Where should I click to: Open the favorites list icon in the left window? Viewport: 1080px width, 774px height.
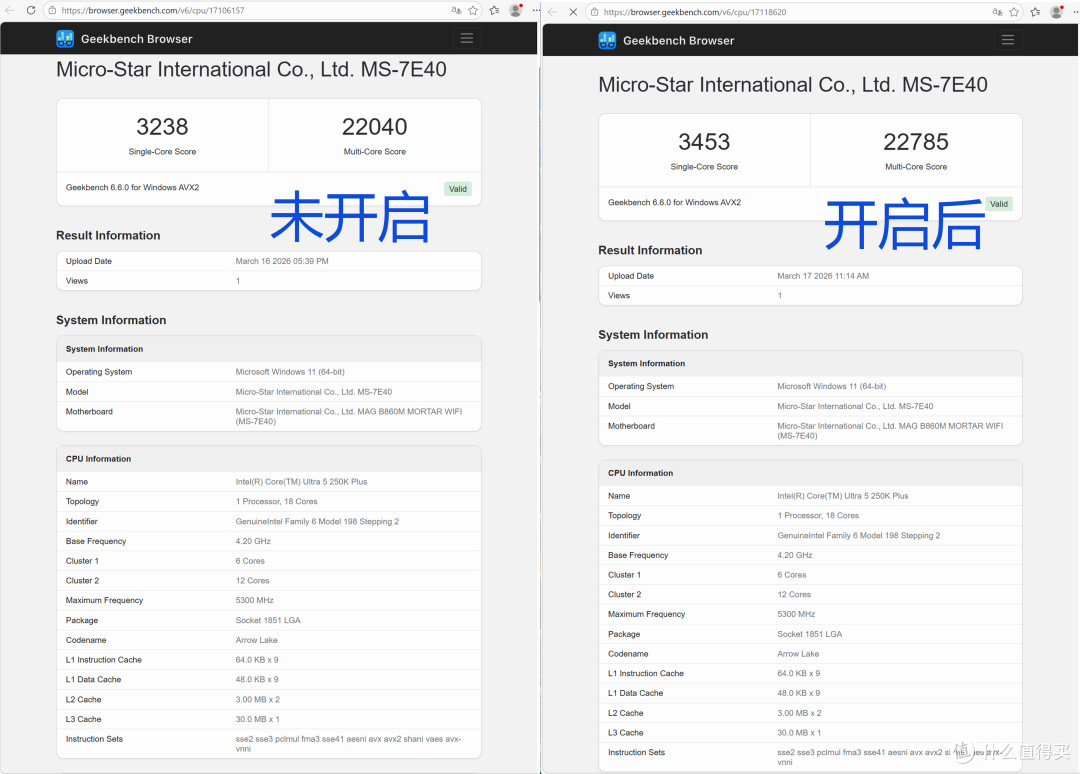pos(495,10)
